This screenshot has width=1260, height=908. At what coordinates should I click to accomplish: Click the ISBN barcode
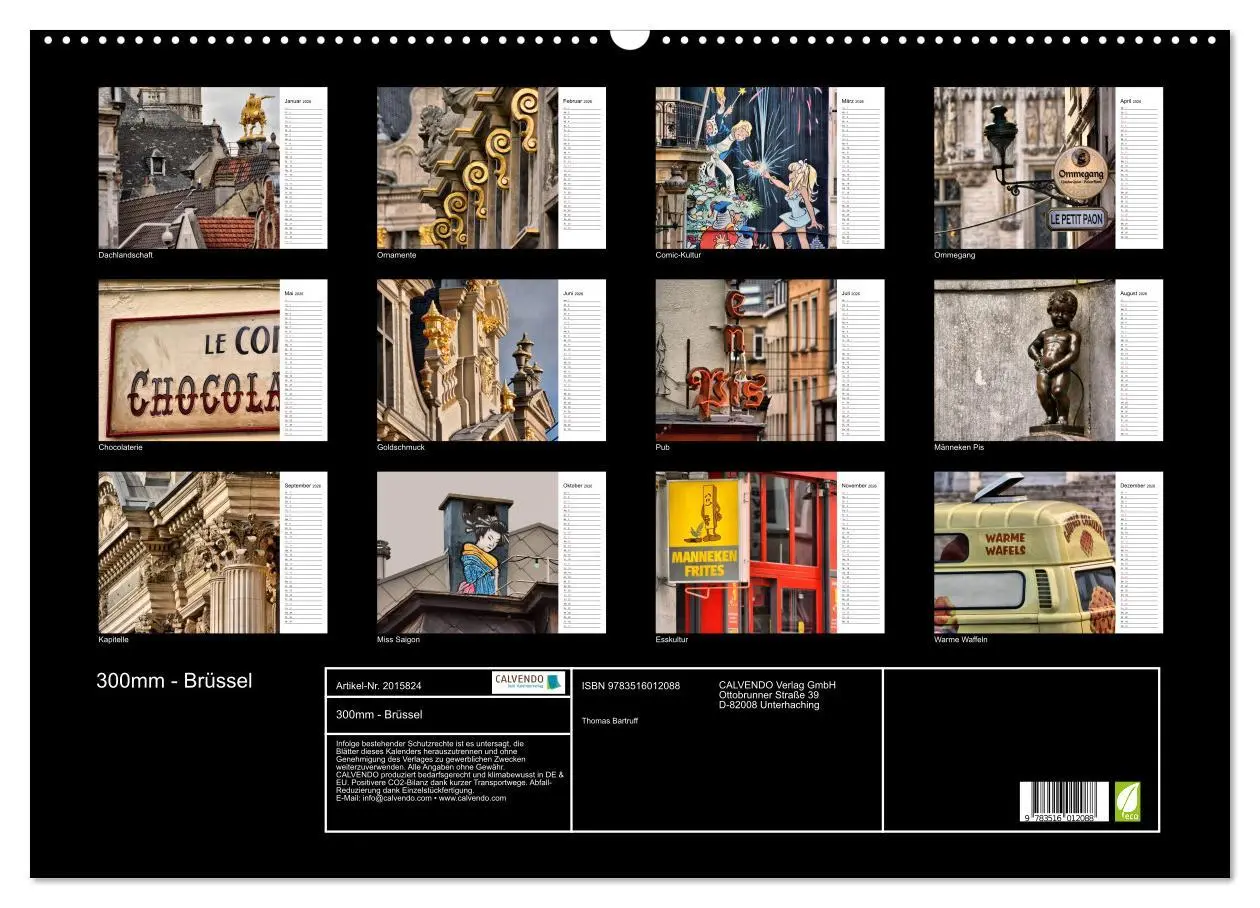(x=1064, y=802)
